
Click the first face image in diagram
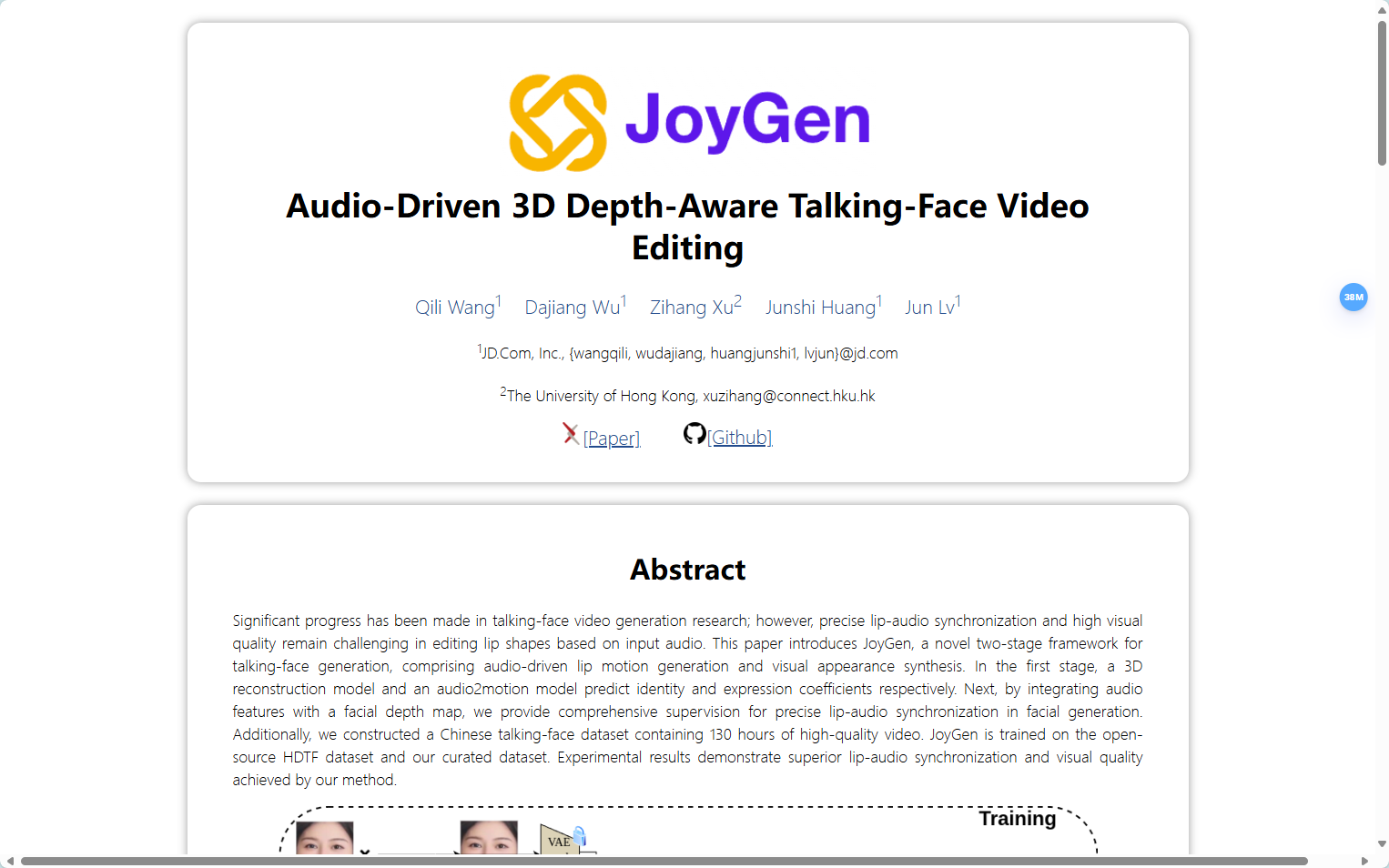click(325, 837)
